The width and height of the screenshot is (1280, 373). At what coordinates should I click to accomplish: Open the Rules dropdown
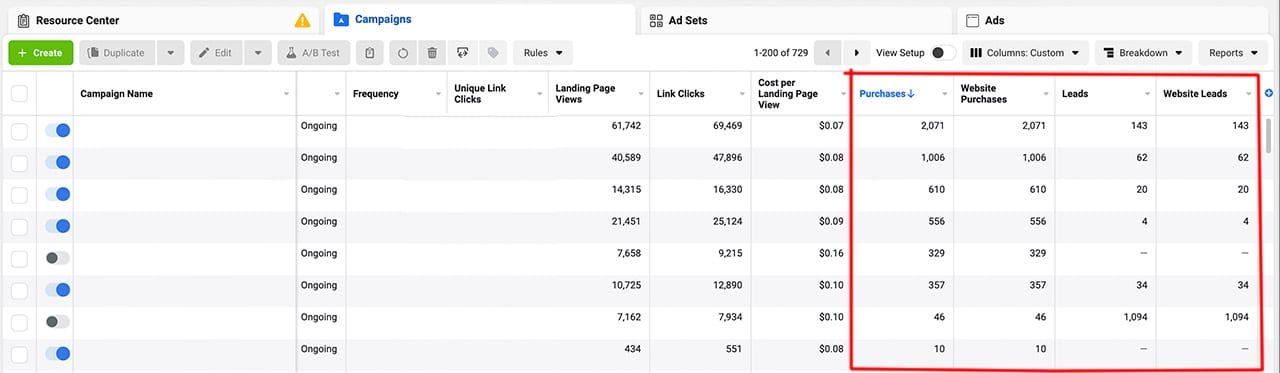coord(542,53)
